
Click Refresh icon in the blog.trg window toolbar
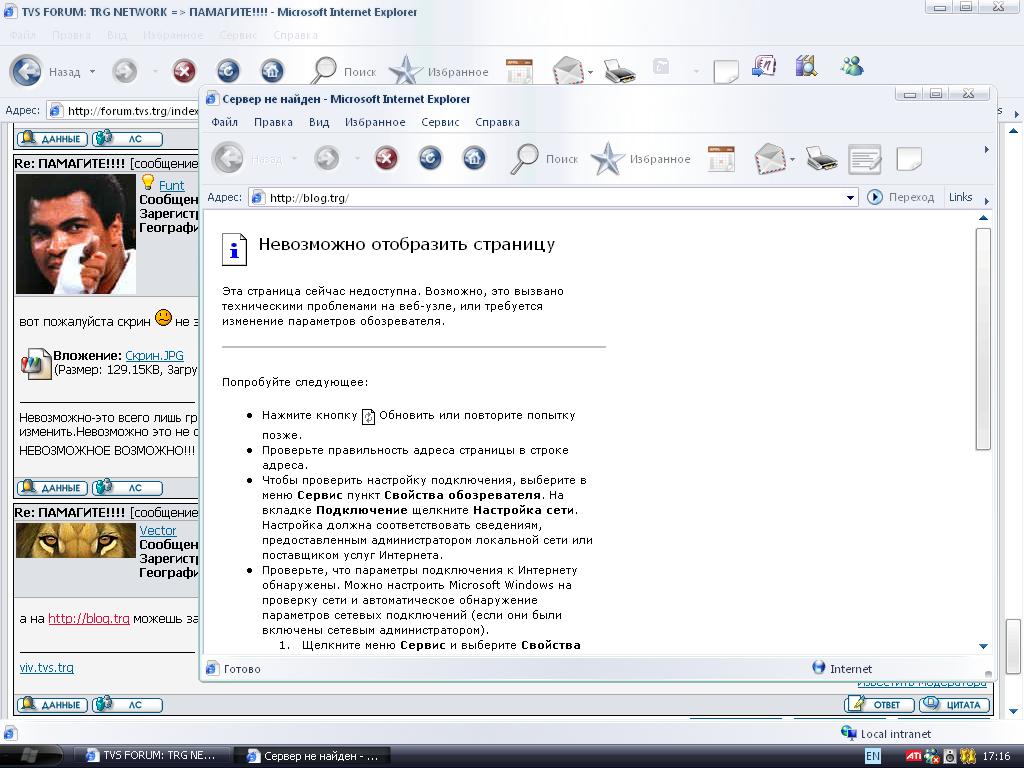pyautogui.click(x=430, y=158)
